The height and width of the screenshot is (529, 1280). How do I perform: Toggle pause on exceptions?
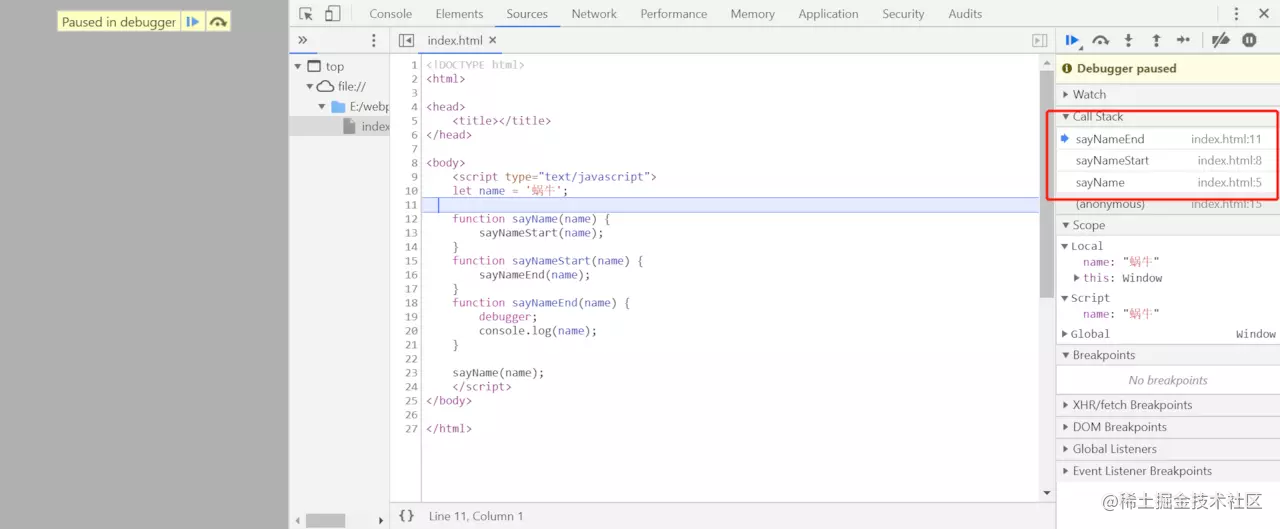(x=1249, y=40)
